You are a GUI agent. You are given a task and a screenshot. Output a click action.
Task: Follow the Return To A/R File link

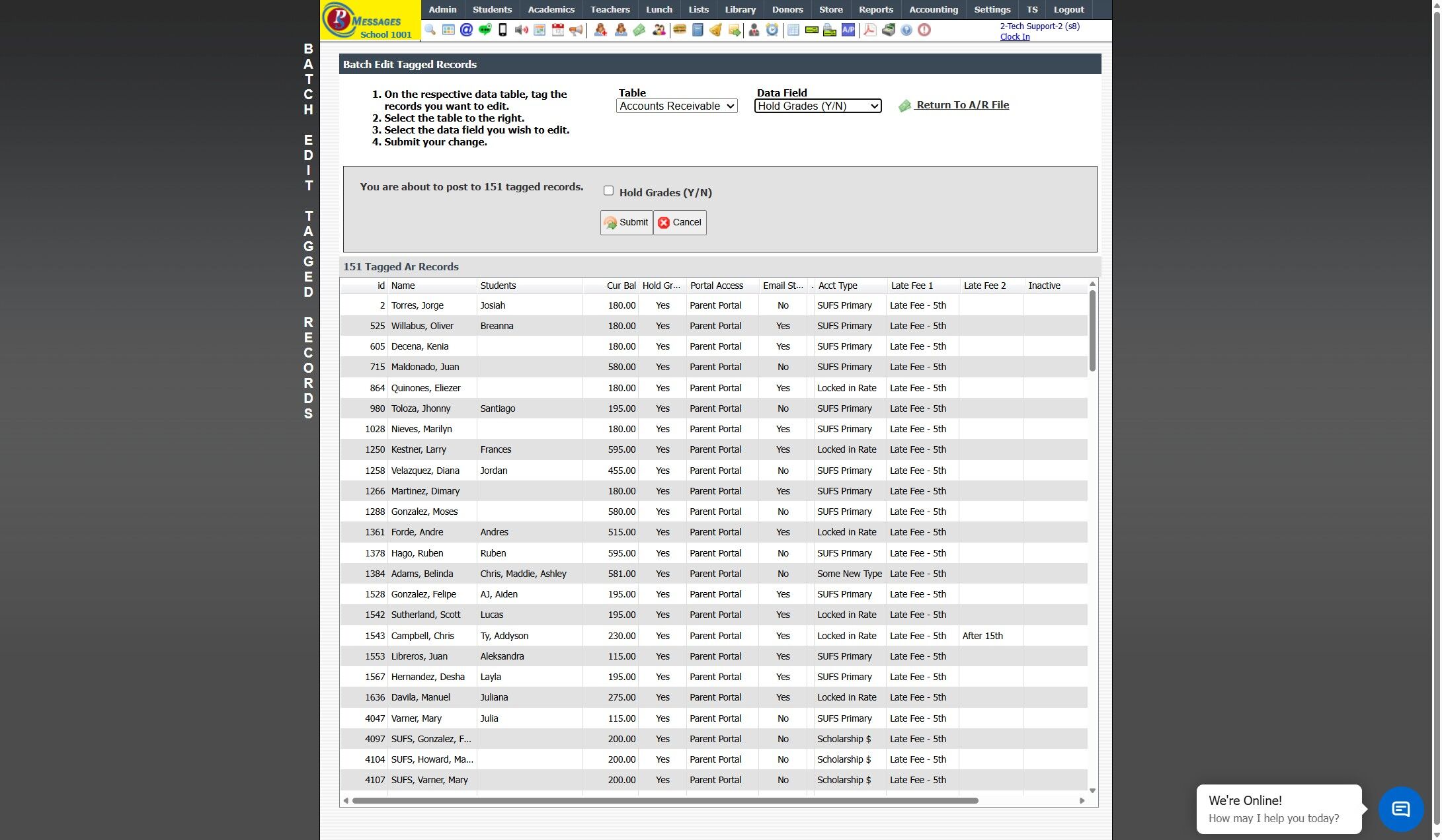[x=962, y=105]
